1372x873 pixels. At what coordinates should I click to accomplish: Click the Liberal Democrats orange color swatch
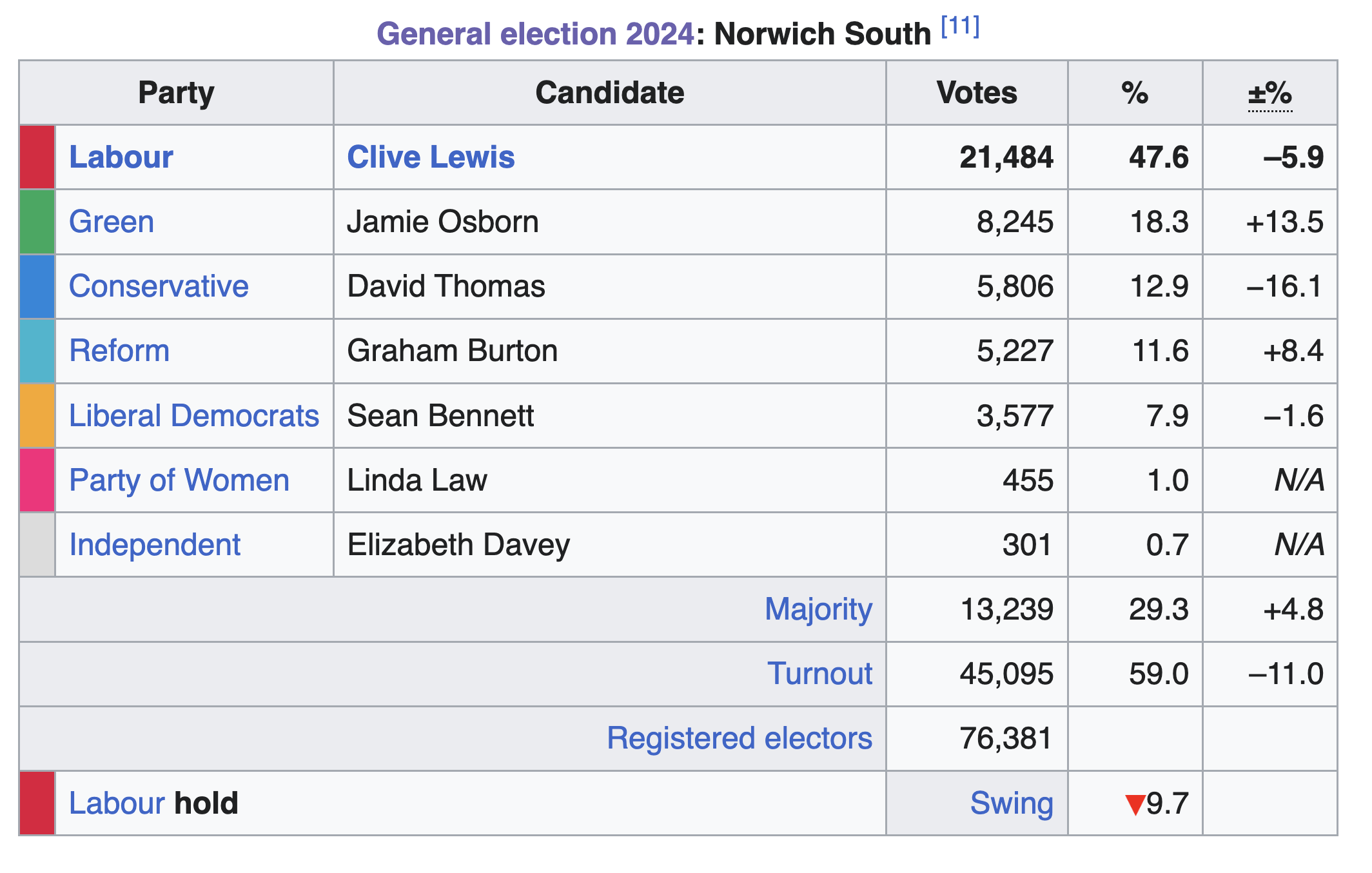37,416
